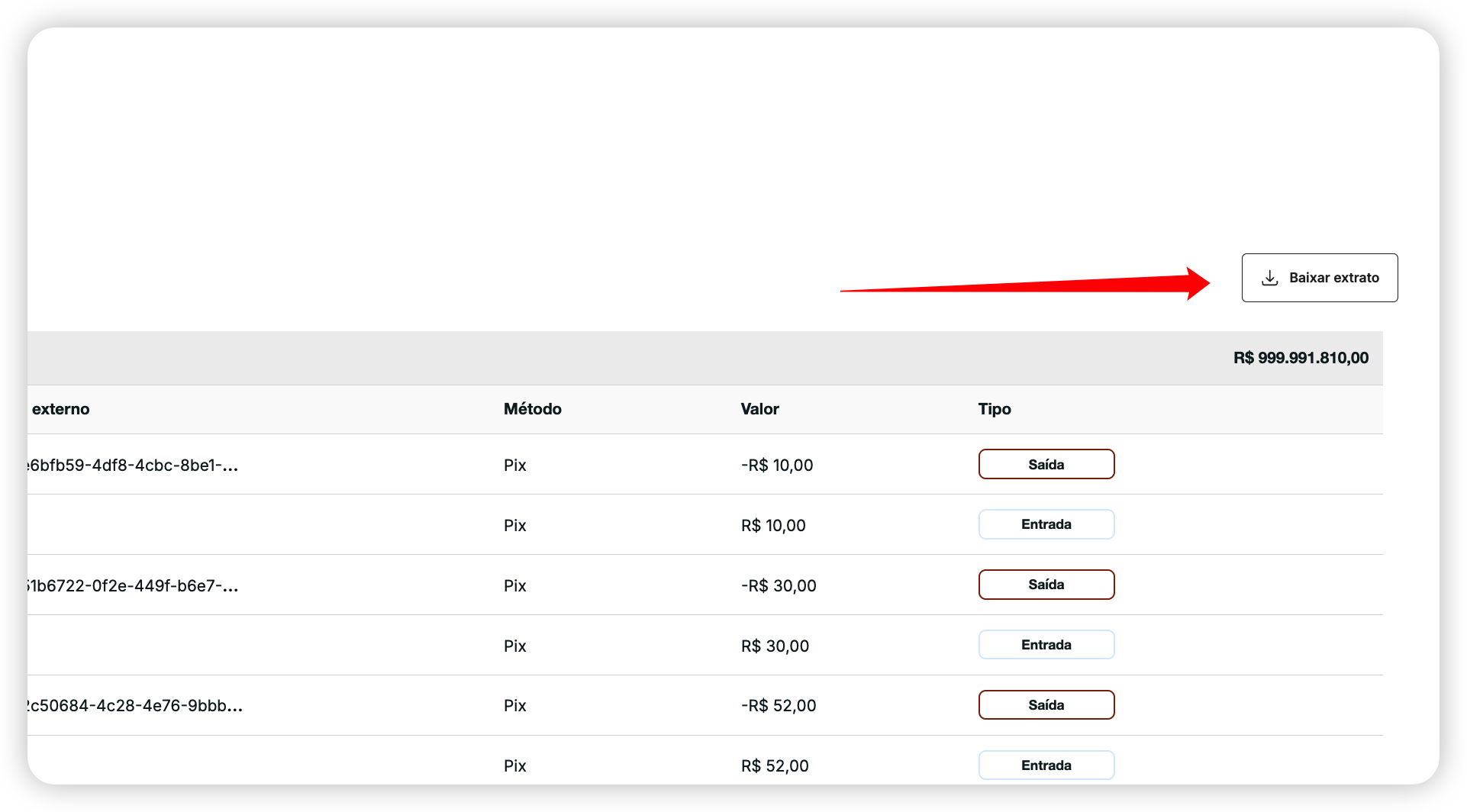Click the Método column header
Image resolution: width=1467 pixels, height=812 pixels.
pos(532,409)
